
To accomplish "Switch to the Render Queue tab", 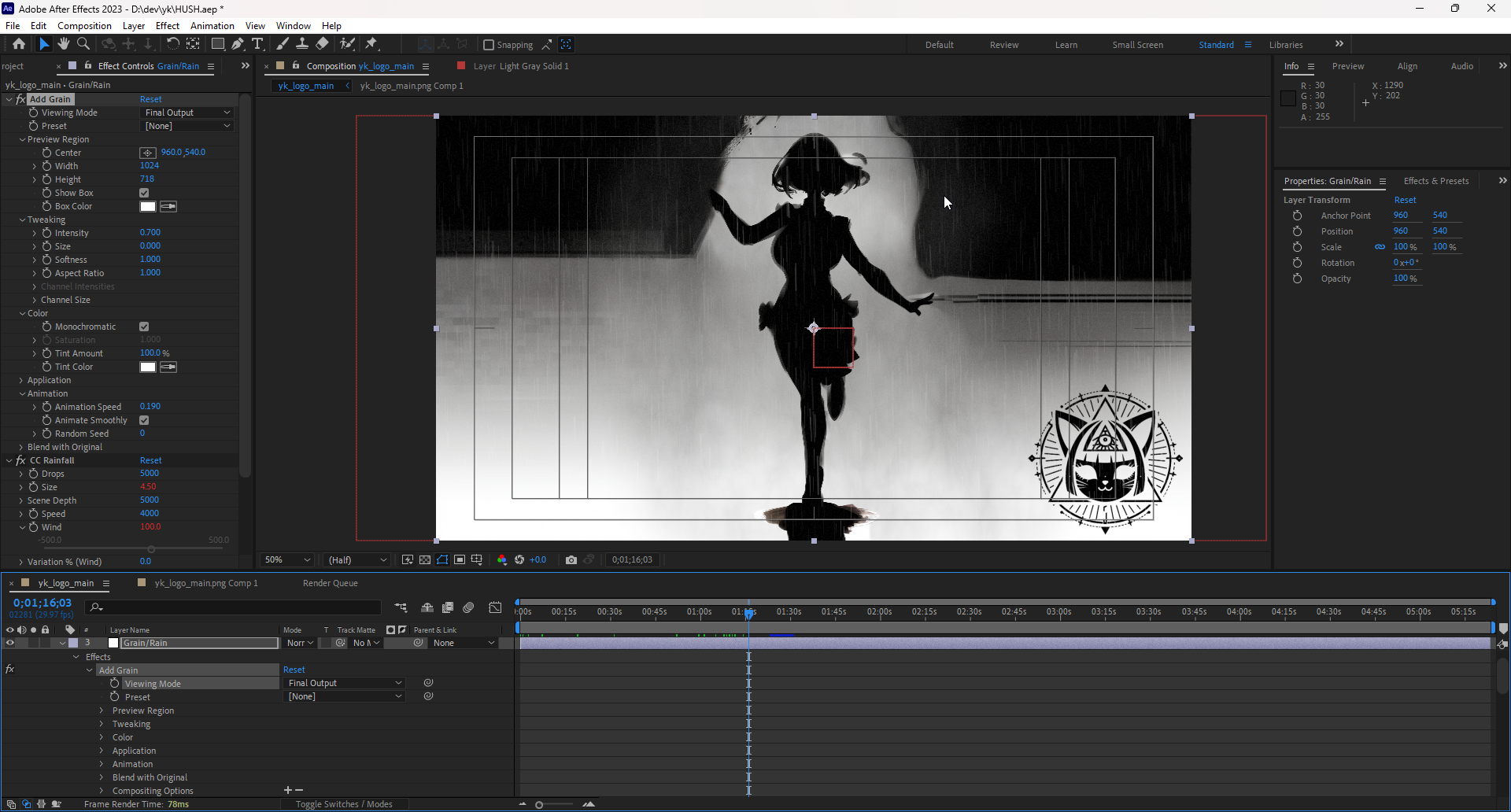I will click(x=330, y=583).
